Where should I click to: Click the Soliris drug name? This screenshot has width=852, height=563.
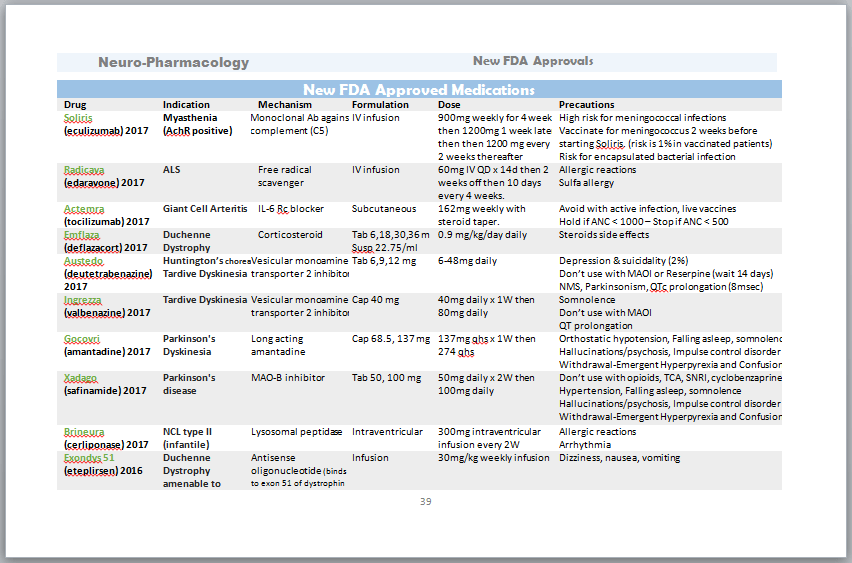point(78,117)
